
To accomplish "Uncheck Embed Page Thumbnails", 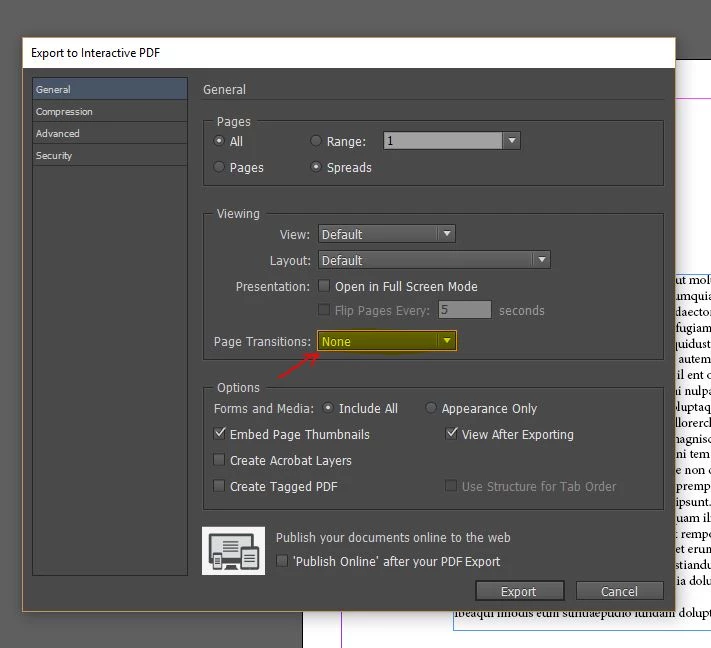I will point(219,434).
